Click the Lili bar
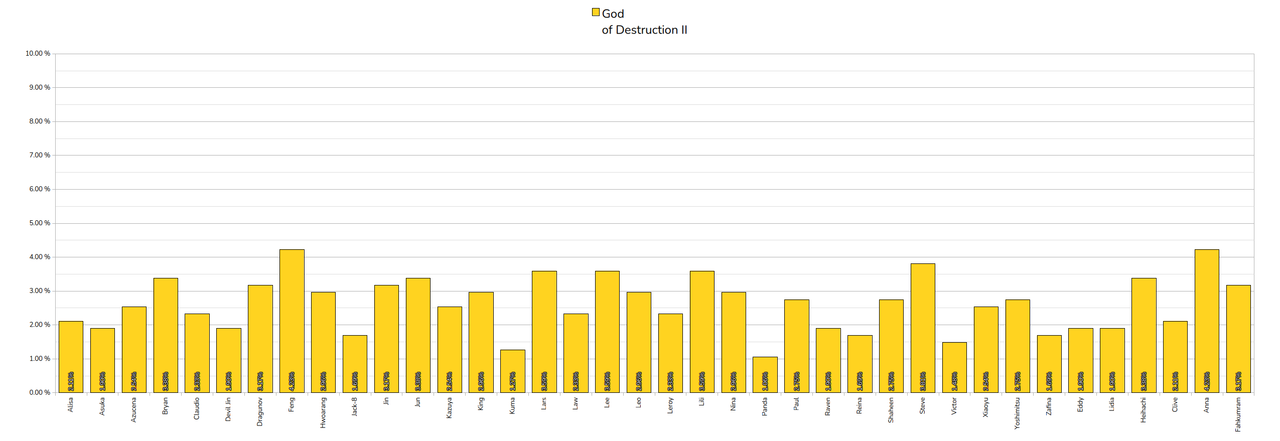Screen dimensions: 1280x441 [x=702, y=332]
